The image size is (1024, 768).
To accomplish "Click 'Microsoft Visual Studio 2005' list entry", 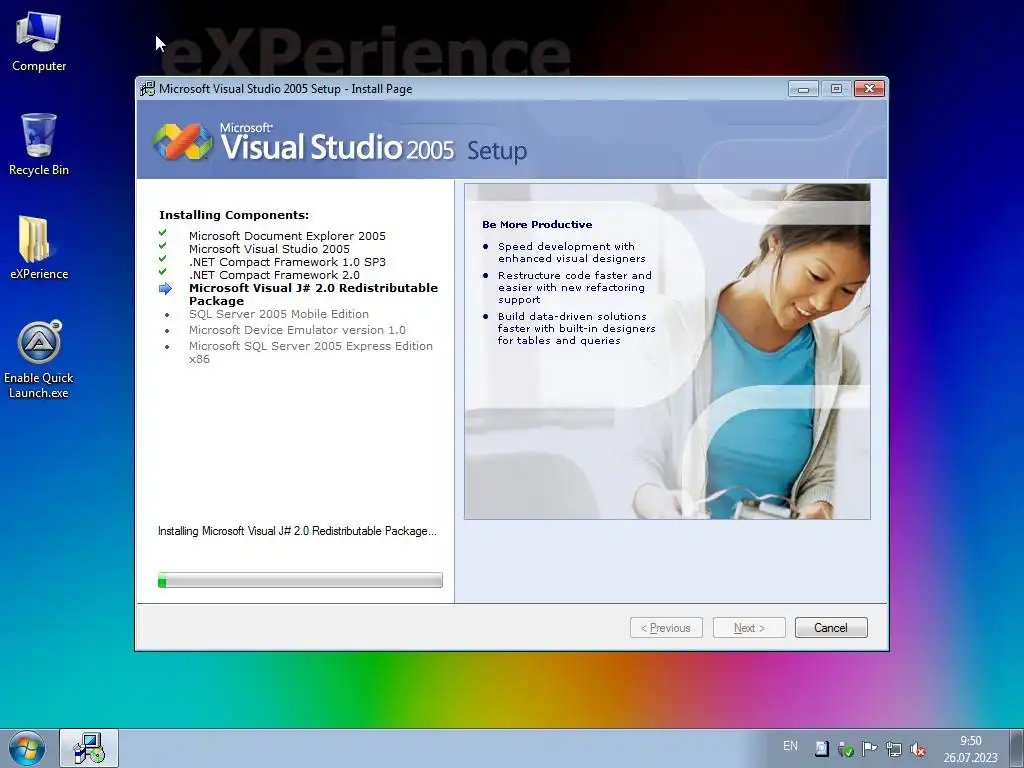I will pos(269,249).
